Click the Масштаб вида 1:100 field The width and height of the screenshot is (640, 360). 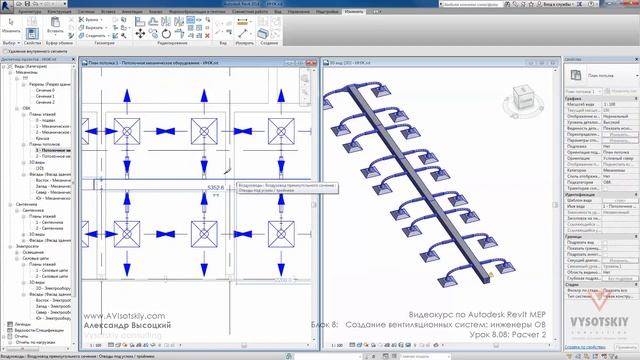(x=620, y=104)
